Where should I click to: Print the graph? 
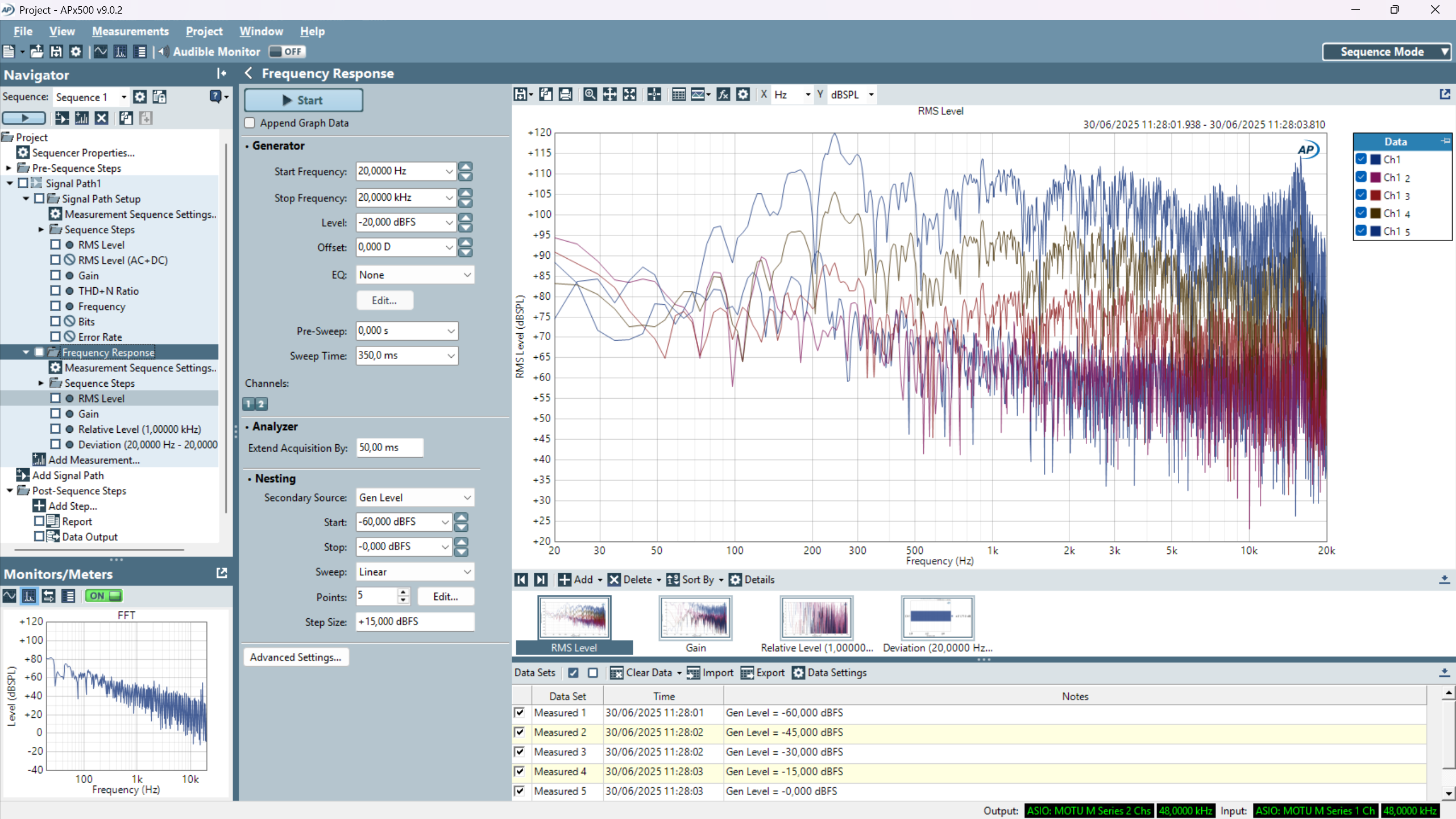565,94
